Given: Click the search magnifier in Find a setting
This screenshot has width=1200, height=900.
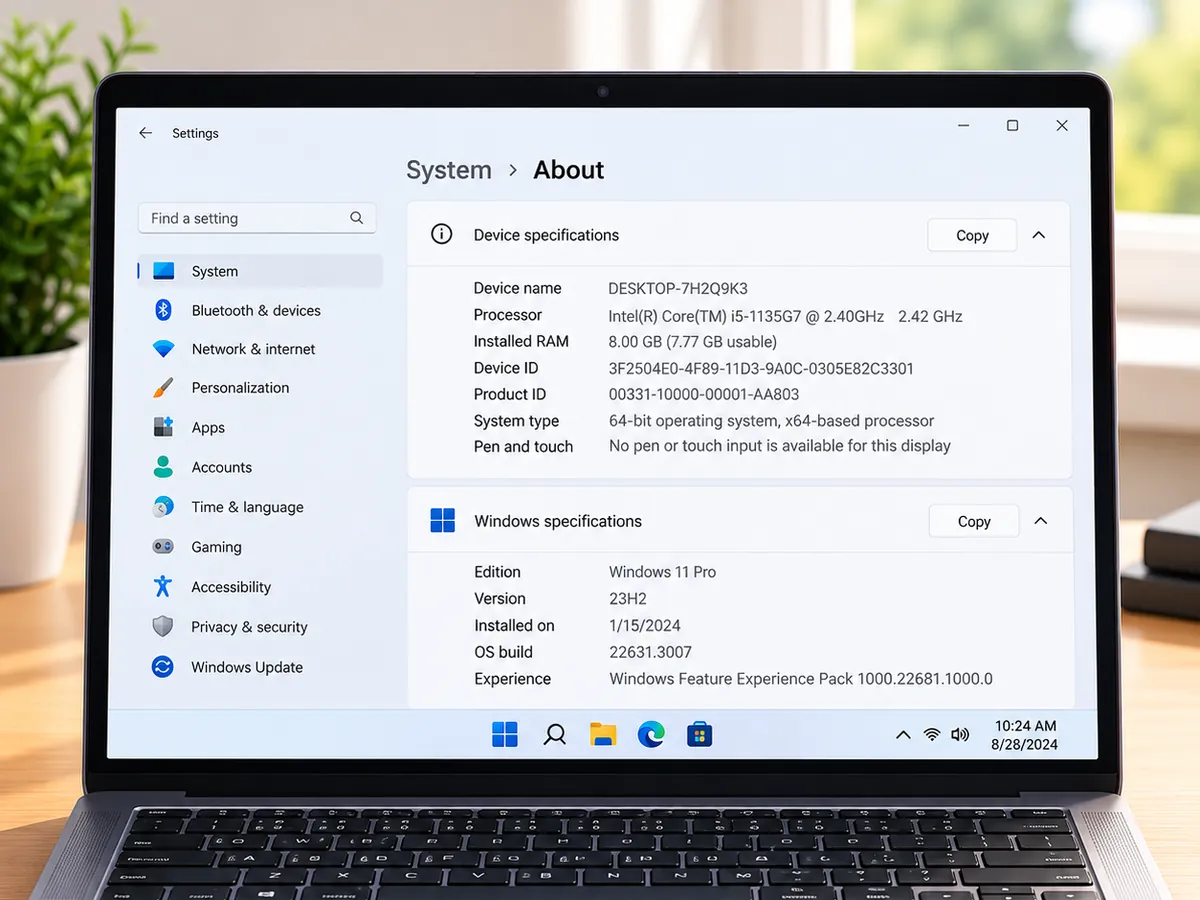Looking at the screenshot, I should point(357,218).
